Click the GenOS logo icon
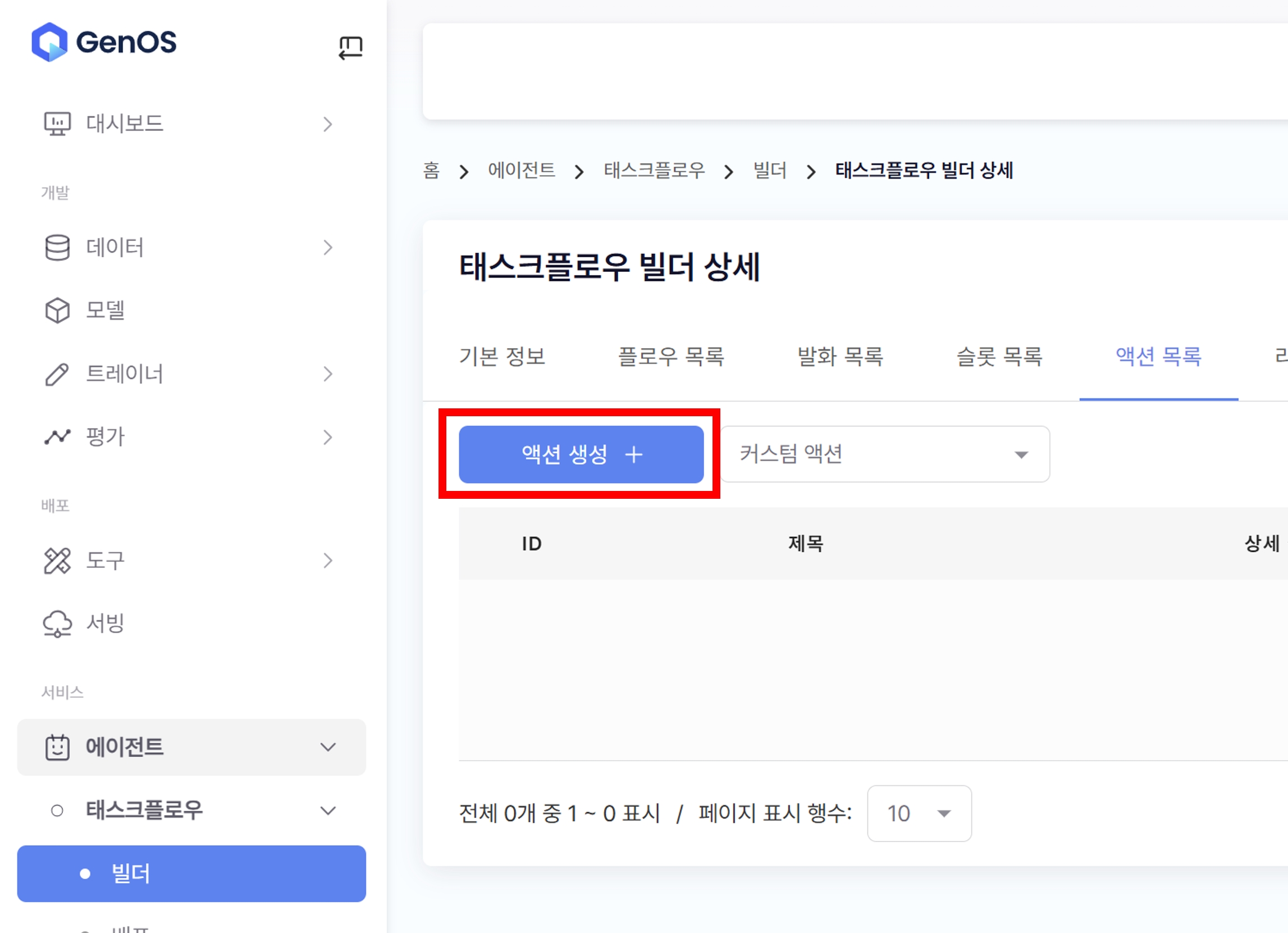Viewport: 1288px width, 933px height. click(49, 42)
